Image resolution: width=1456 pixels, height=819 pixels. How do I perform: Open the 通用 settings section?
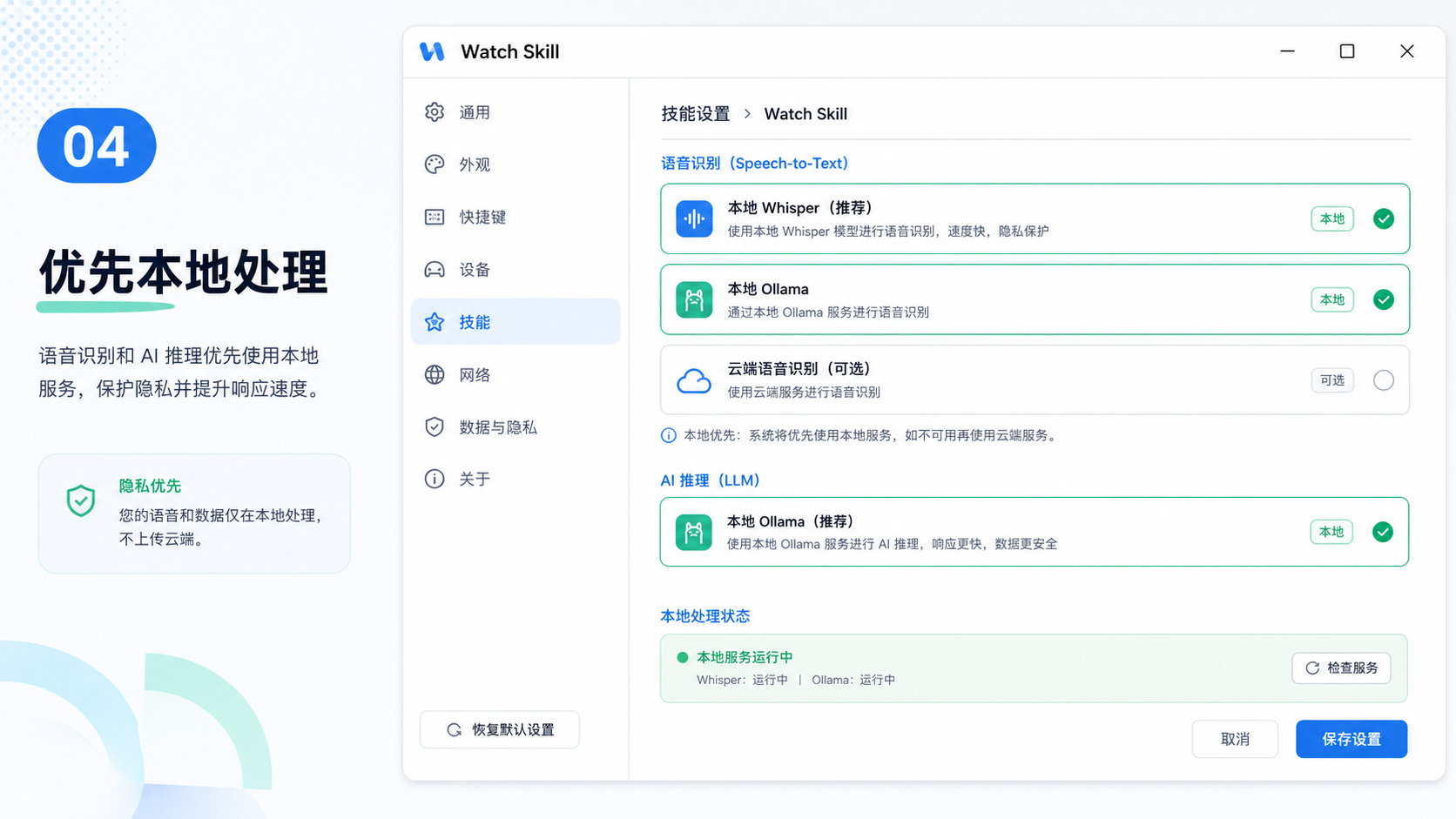click(516, 112)
